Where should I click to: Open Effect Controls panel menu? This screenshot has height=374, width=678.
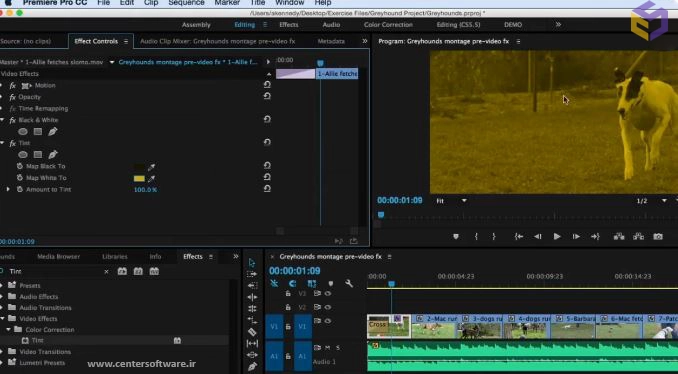click(126, 42)
